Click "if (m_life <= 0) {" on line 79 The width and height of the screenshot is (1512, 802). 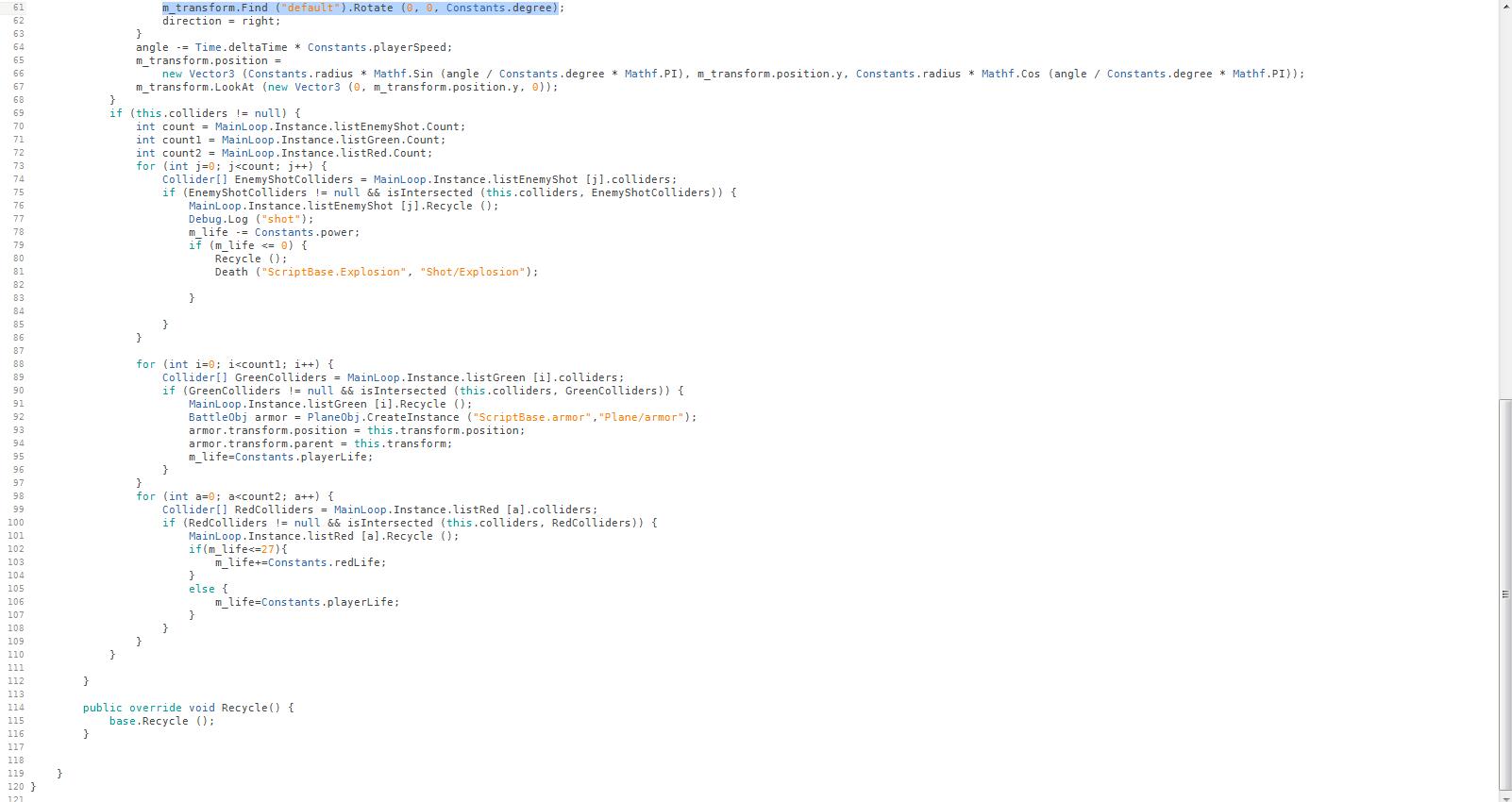click(x=247, y=245)
